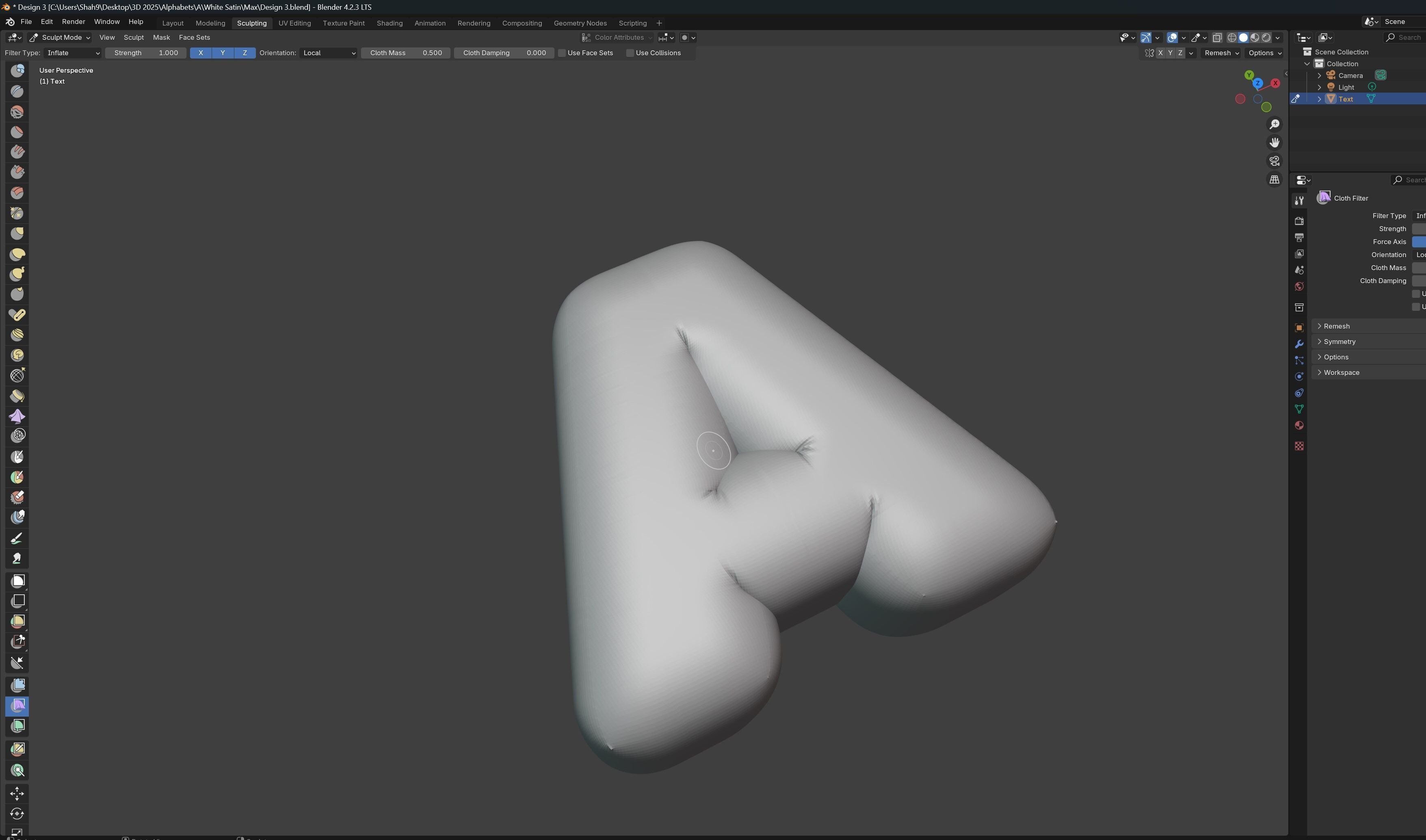The height and width of the screenshot is (840, 1426).
Task: Open the Render menu
Action: point(74,22)
